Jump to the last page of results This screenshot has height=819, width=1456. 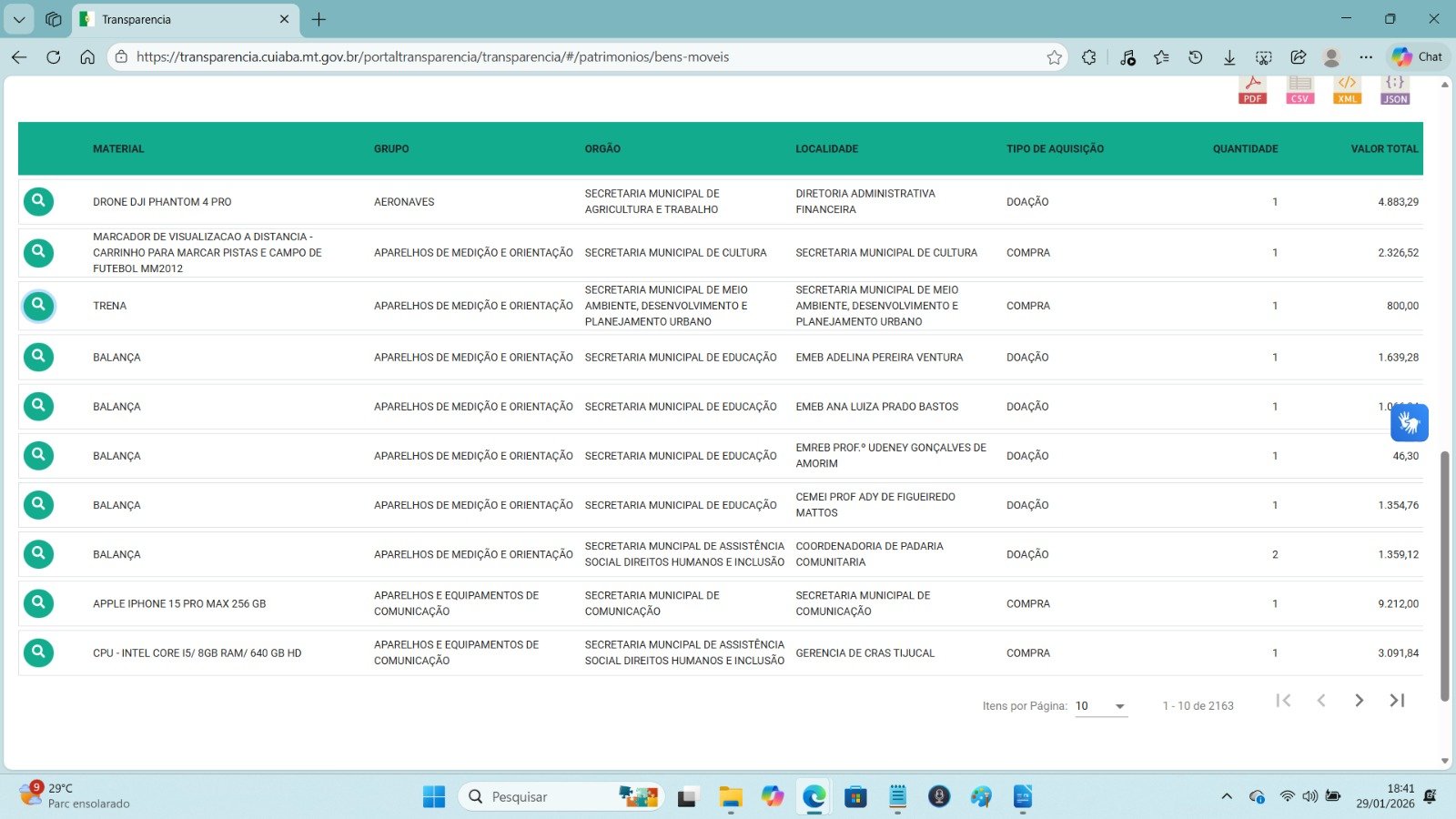tap(1397, 701)
